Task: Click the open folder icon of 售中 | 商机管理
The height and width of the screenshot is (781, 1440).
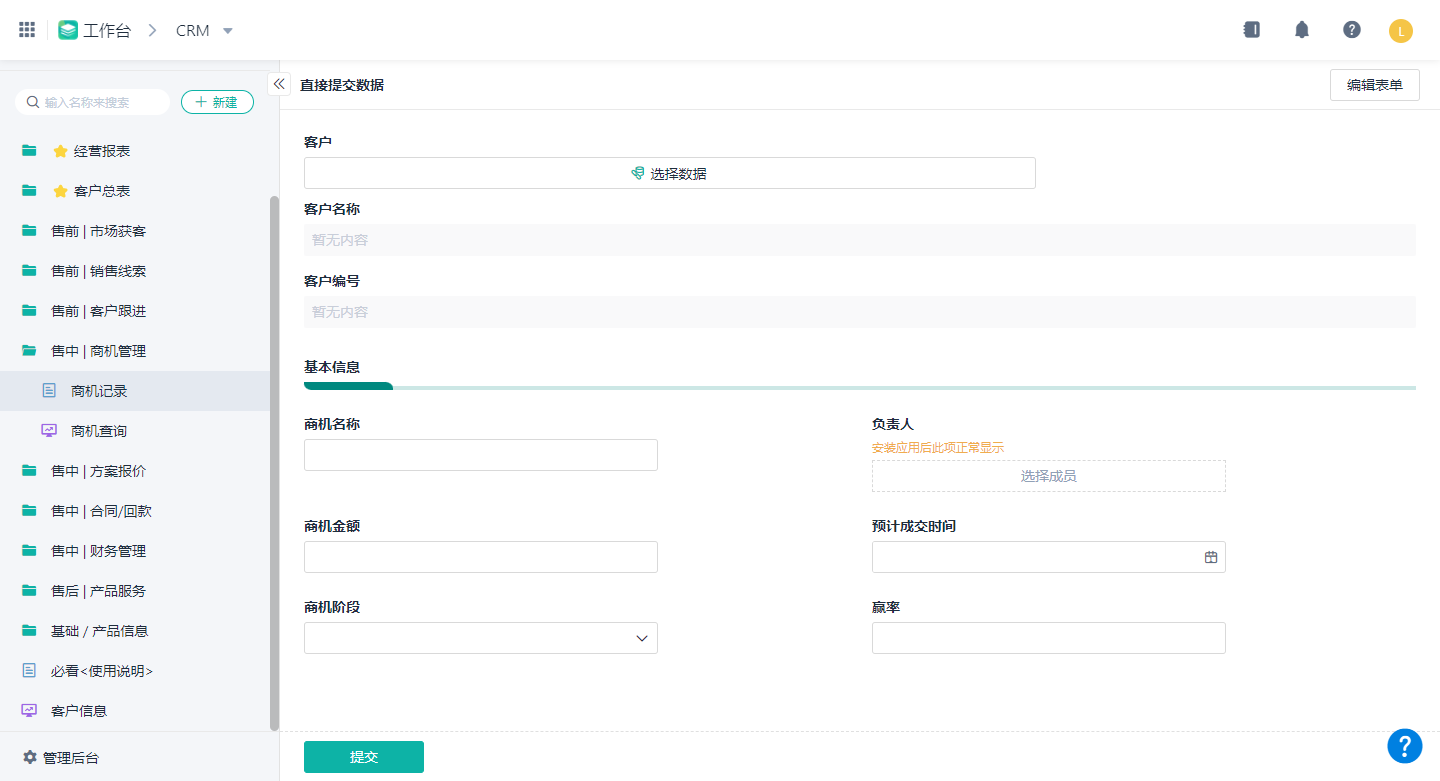Action: (x=30, y=351)
